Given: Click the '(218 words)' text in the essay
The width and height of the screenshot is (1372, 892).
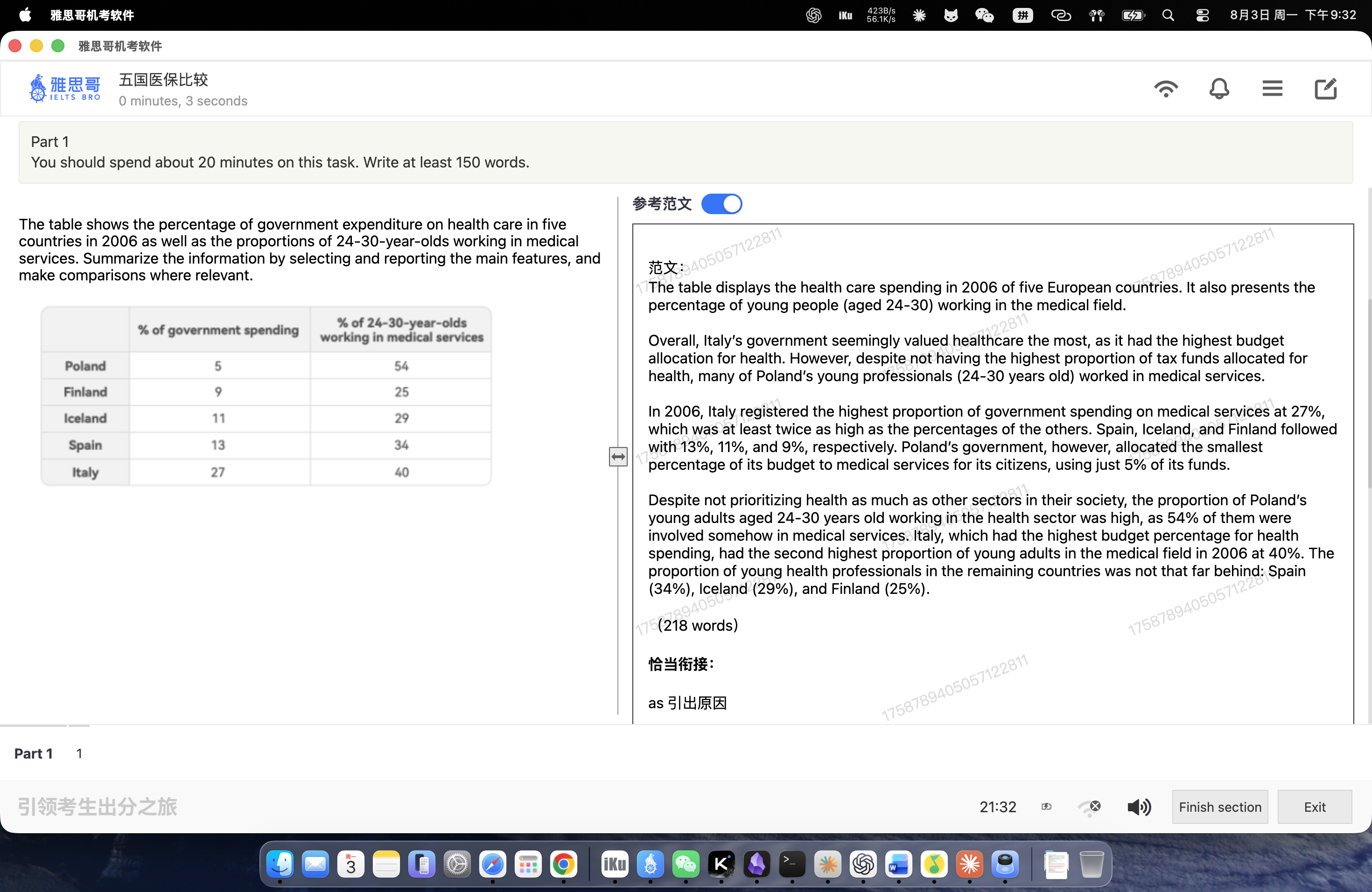Looking at the screenshot, I should tap(698, 625).
